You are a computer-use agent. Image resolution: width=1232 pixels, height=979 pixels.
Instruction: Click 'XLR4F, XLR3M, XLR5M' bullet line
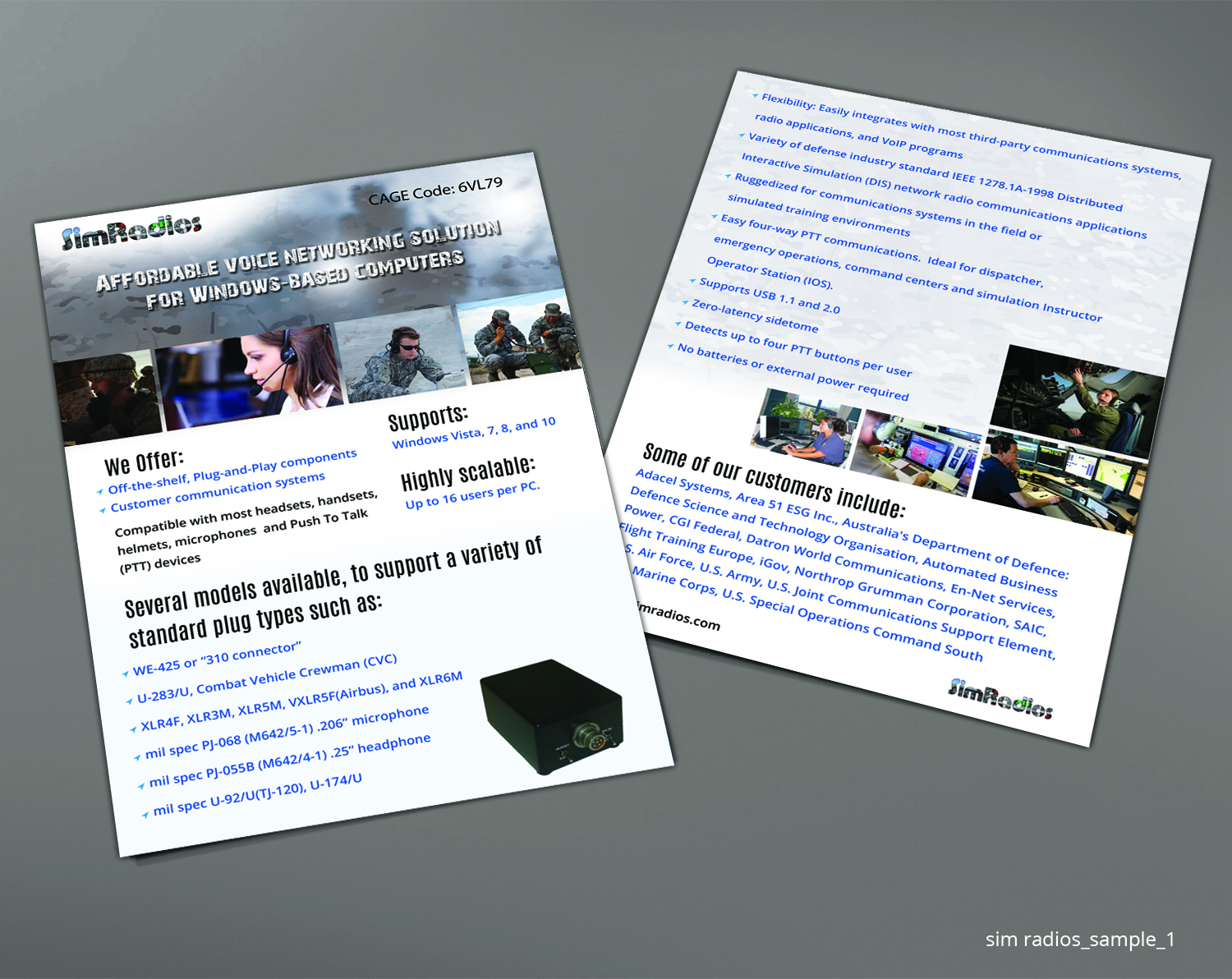point(301,701)
